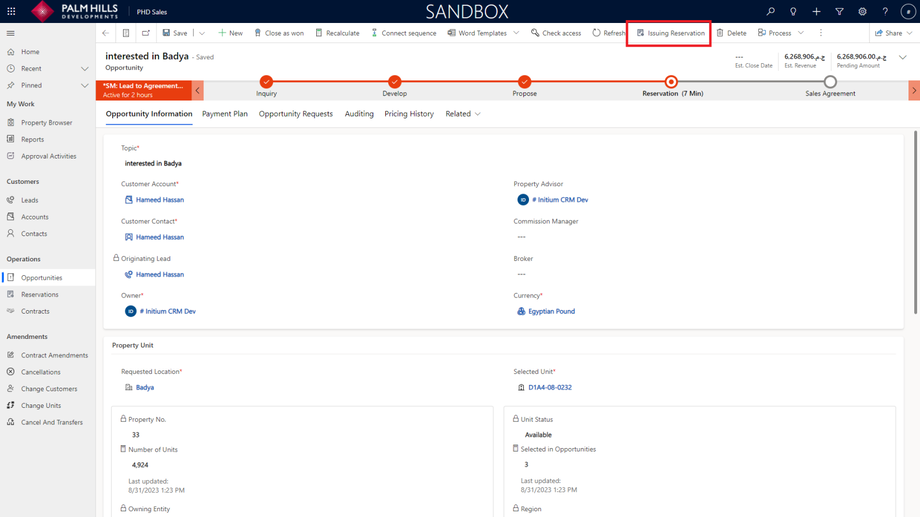The image size is (920, 517).
Task: Advance process bar with right arrow
Action: coord(914,90)
